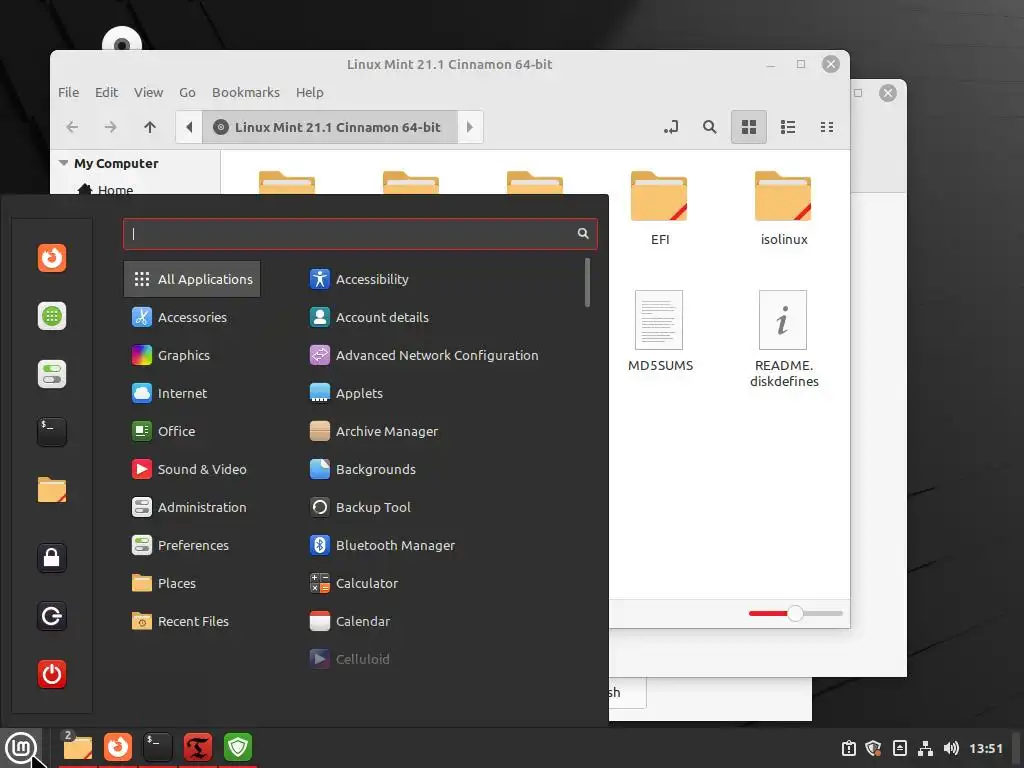Screen dimensions: 1024x768
Task: Switch to compact view in file manager
Action: coord(827,127)
